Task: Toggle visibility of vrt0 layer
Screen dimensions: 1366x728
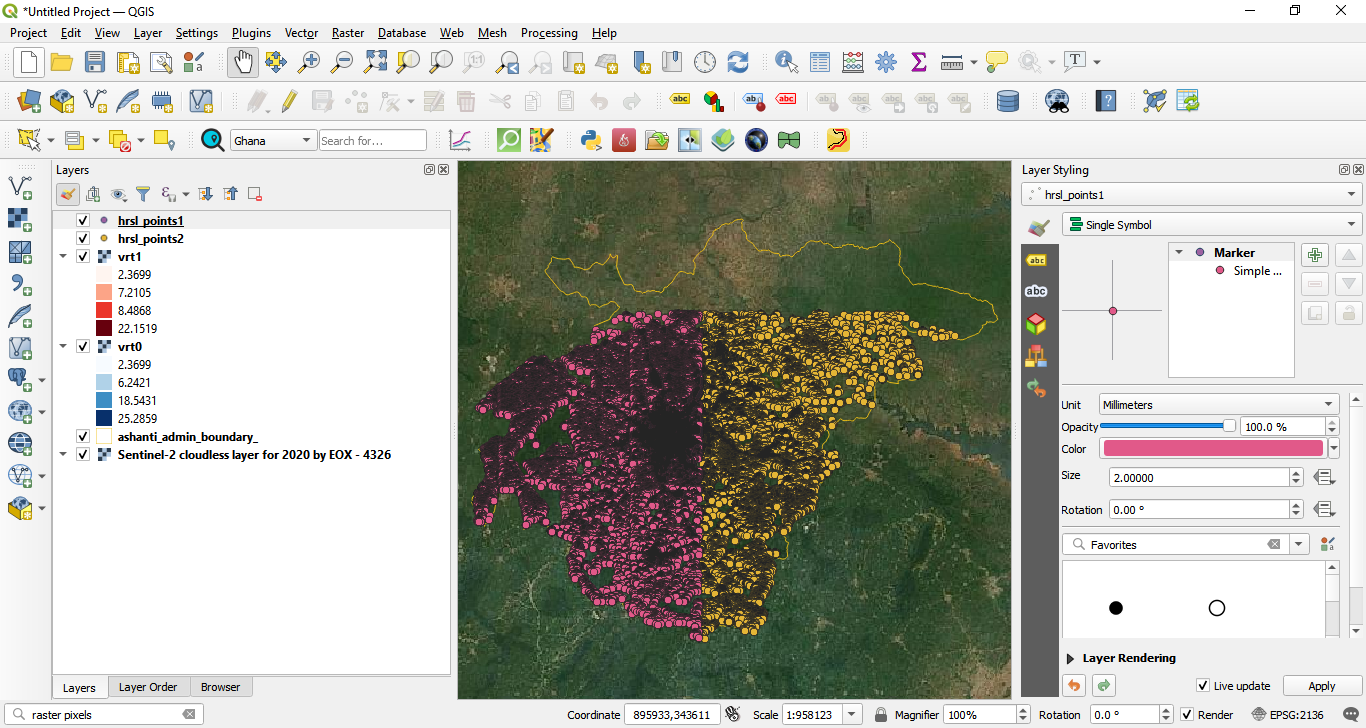Action: pyautogui.click(x=84, y=347)
